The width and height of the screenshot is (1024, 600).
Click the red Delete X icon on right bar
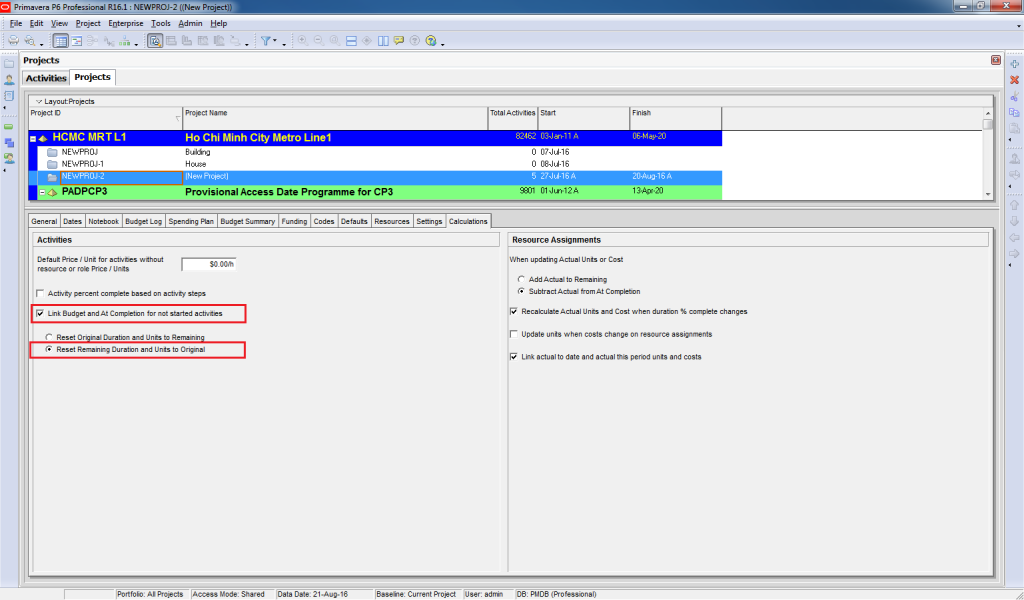(1014, 80)
